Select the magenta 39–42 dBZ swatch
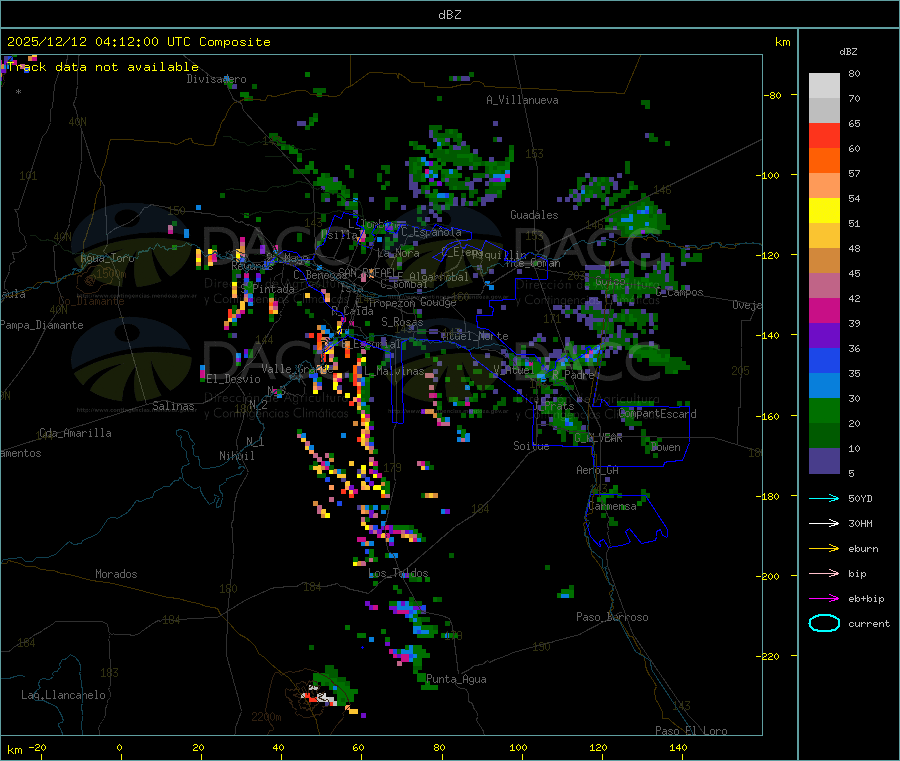900x761 pixels. coord(824,310)
